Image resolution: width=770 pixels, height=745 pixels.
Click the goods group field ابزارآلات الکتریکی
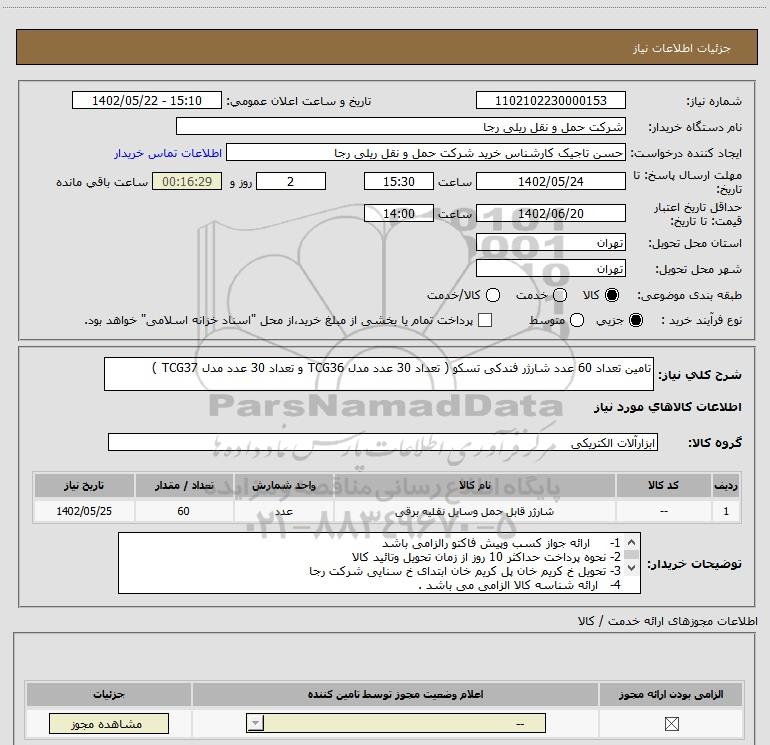point(383,442)
